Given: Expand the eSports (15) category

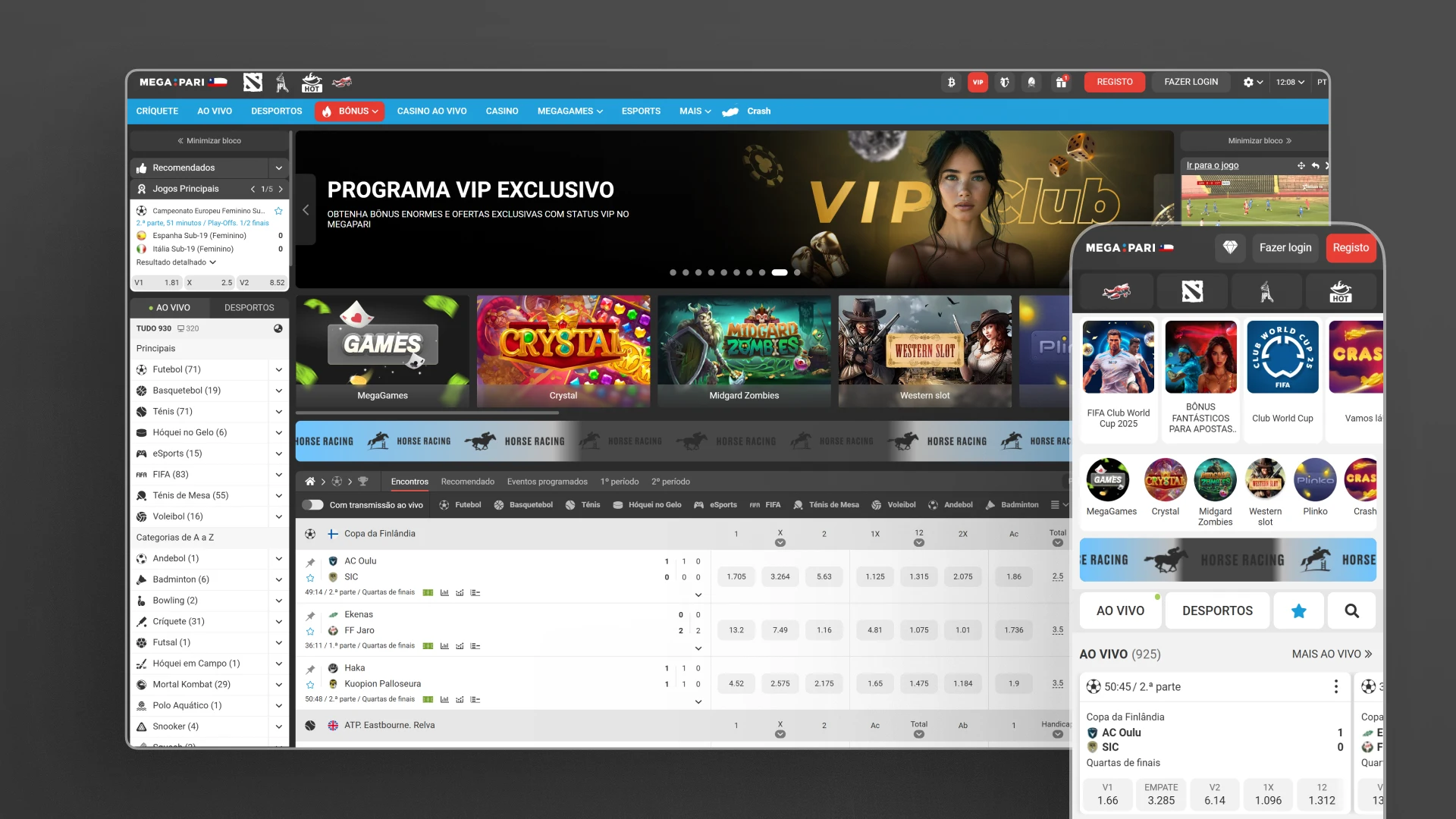Looking at the screenshot, I should point(278,453).
